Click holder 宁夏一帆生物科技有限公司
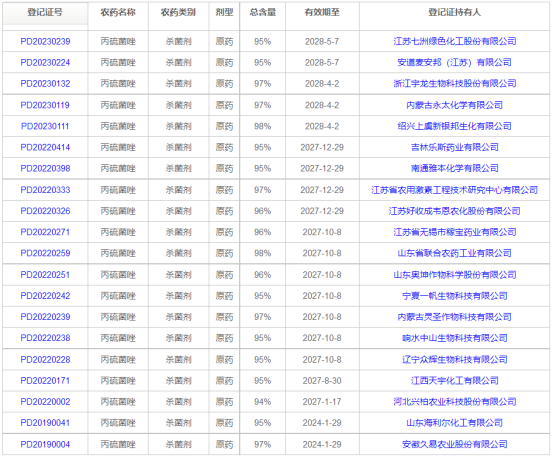 pos(455,296)
